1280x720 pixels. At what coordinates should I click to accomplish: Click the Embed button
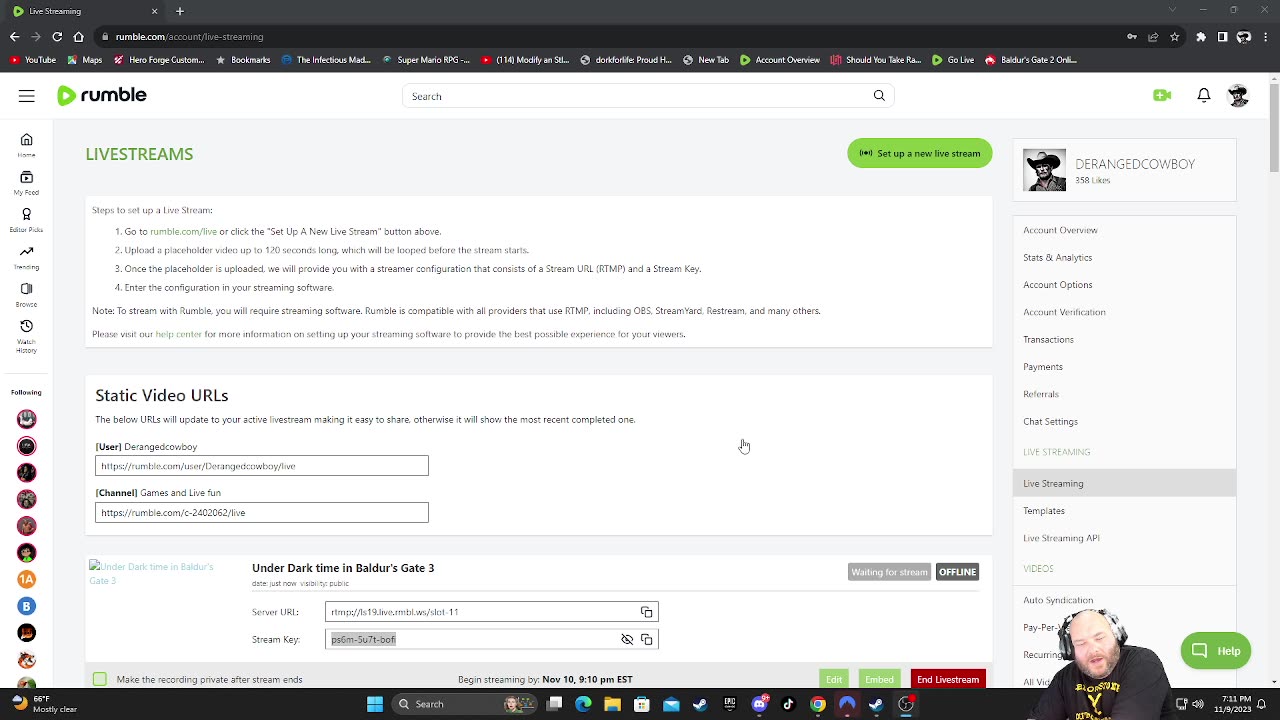click(880, 680)
